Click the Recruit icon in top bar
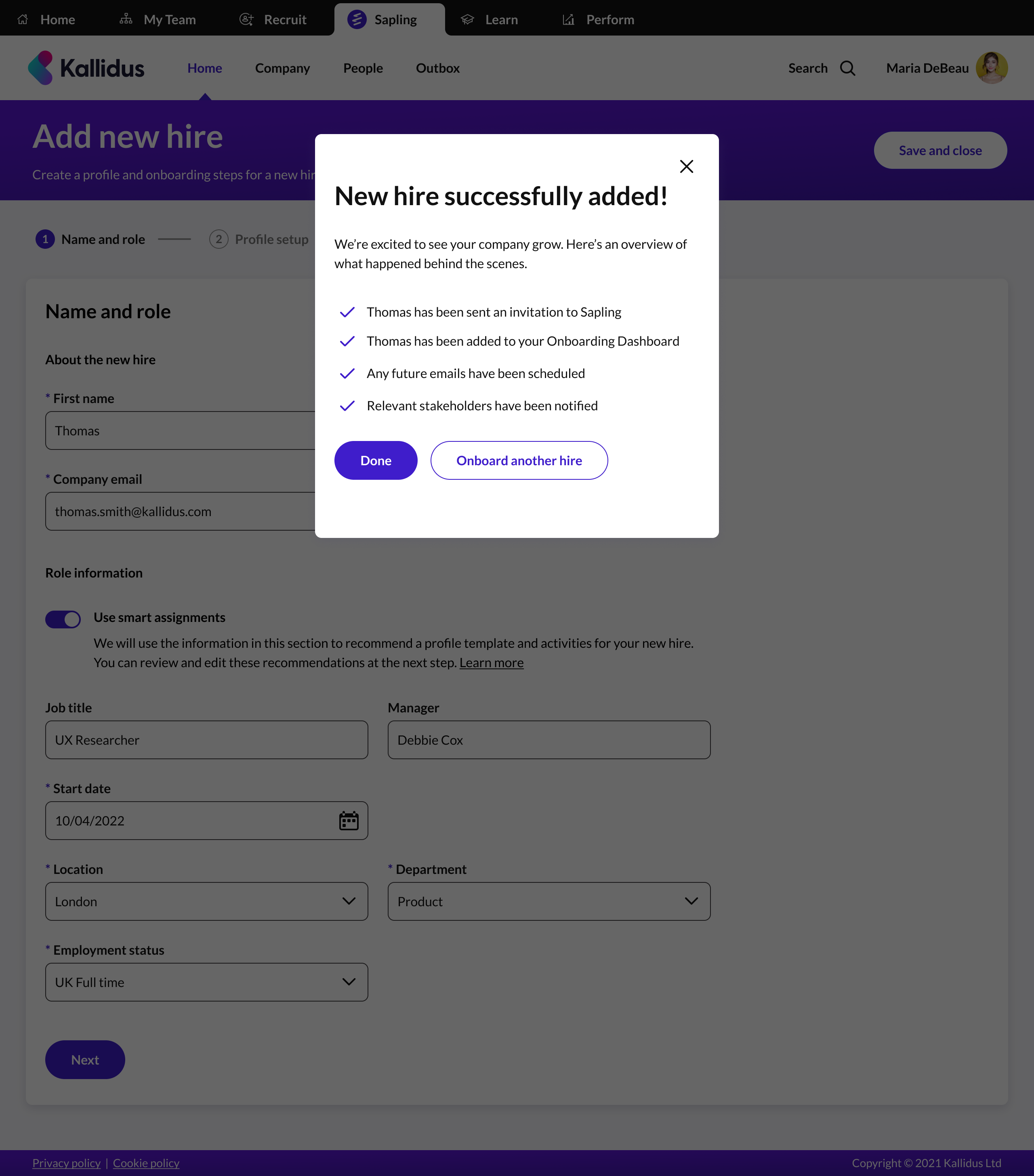Viewport: 1034px width, 1176px height. [x=246, y=19]
